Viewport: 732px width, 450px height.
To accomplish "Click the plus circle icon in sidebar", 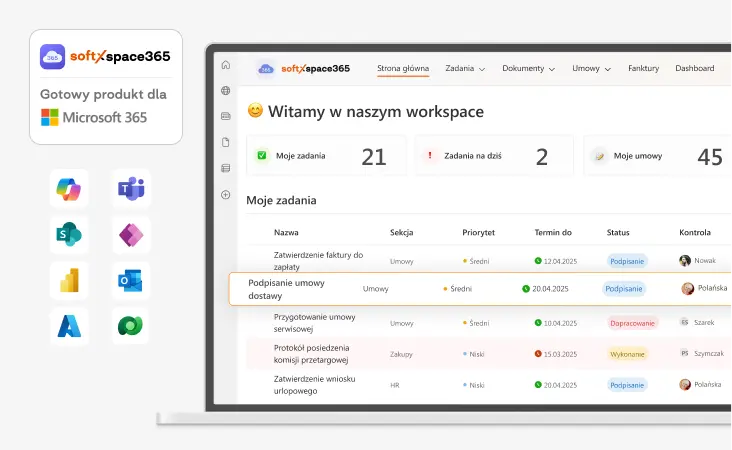I will pyautogui.click(x=225, y=194).
